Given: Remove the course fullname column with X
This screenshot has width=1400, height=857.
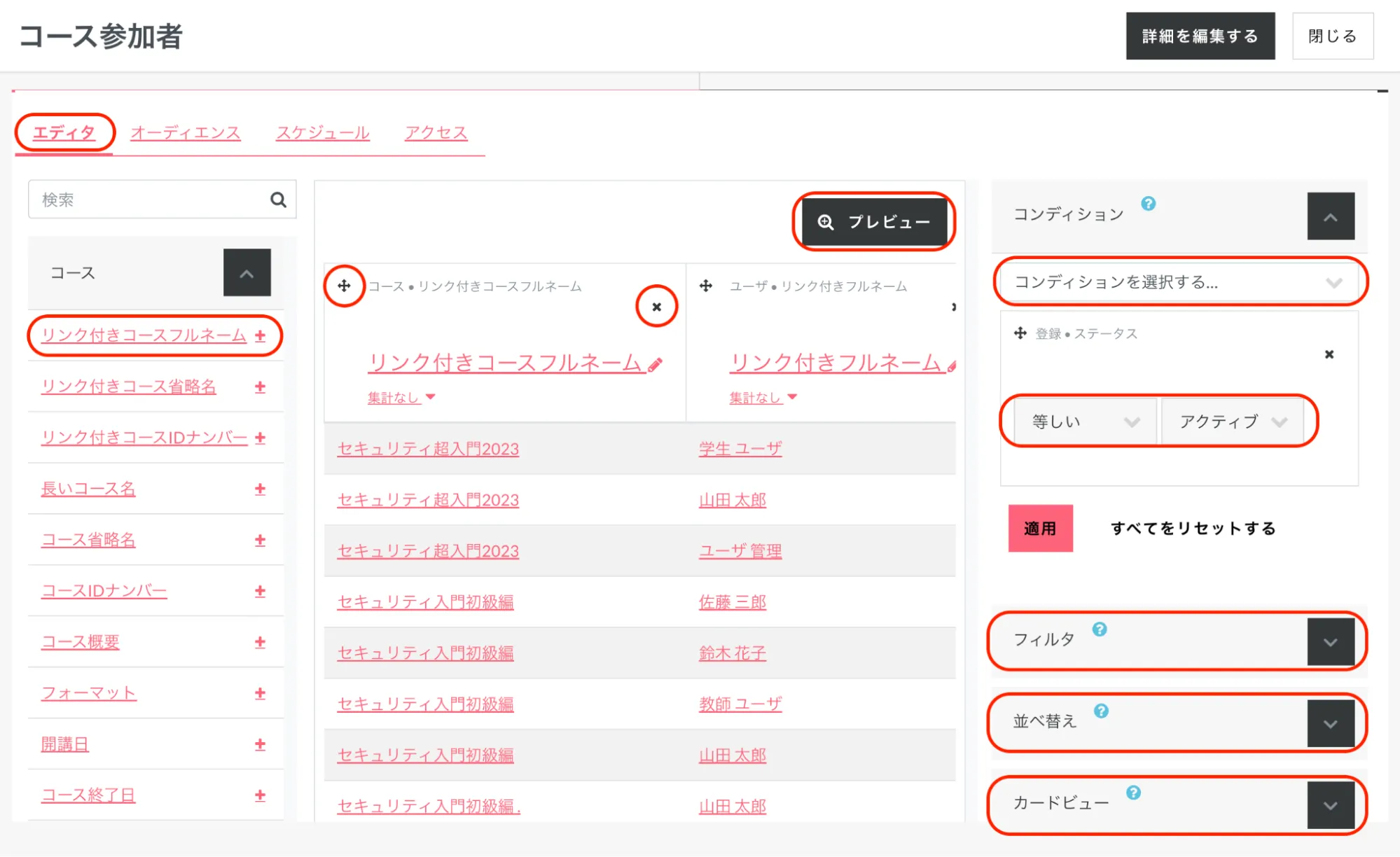Looking at the screenshot, I should [656, 307].
